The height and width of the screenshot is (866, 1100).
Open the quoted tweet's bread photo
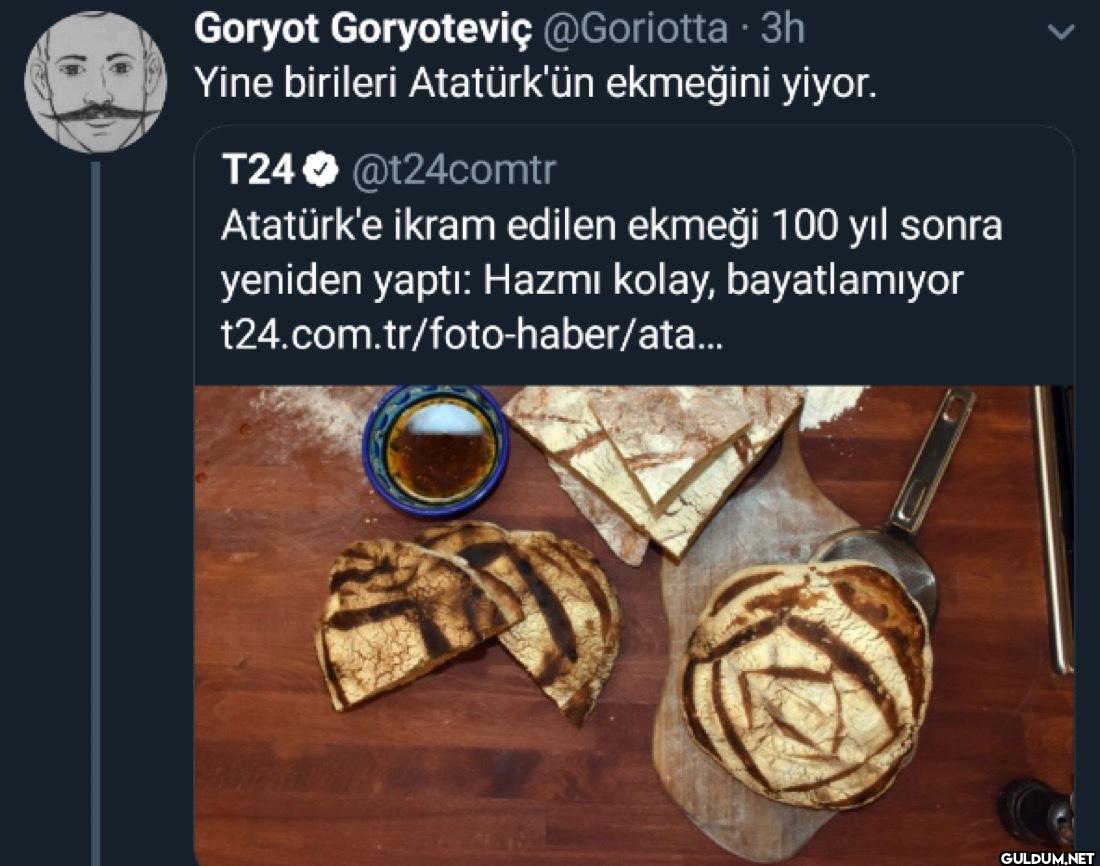click(634, 625)
